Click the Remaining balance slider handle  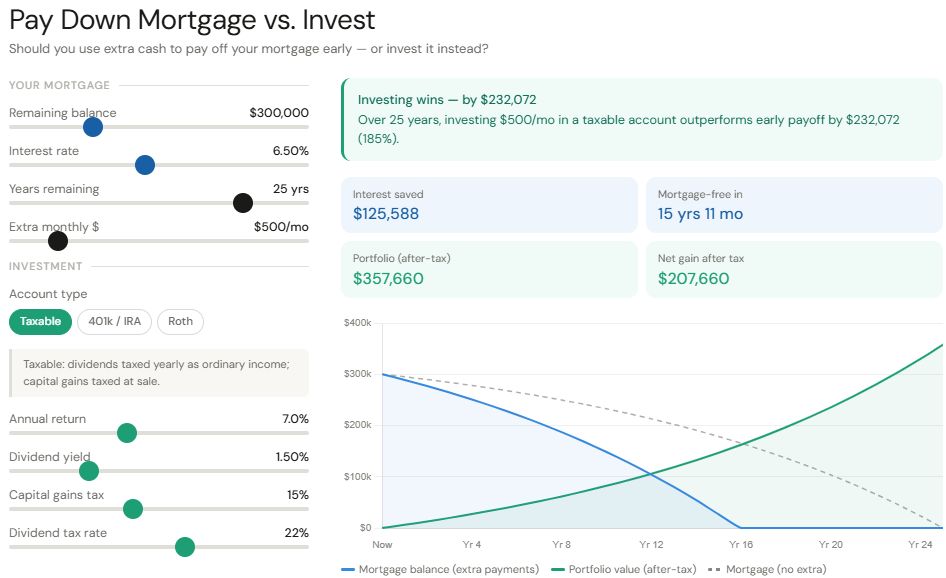point(93,127)
